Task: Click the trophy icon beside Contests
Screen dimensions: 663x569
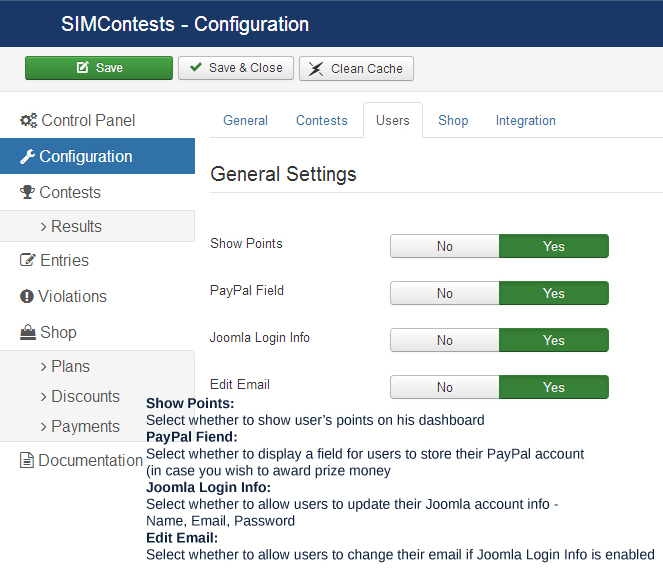Action: point(27,192)
